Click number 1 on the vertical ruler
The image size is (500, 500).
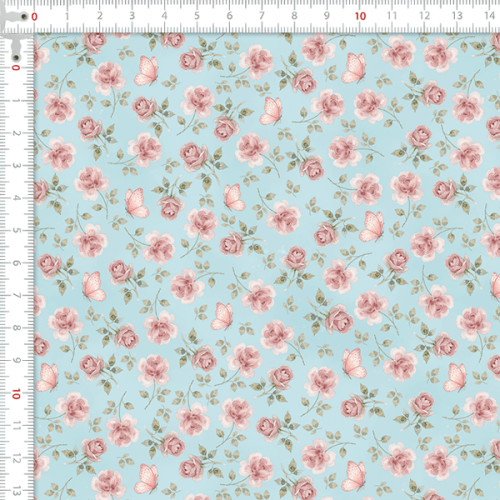click(16, 100)
